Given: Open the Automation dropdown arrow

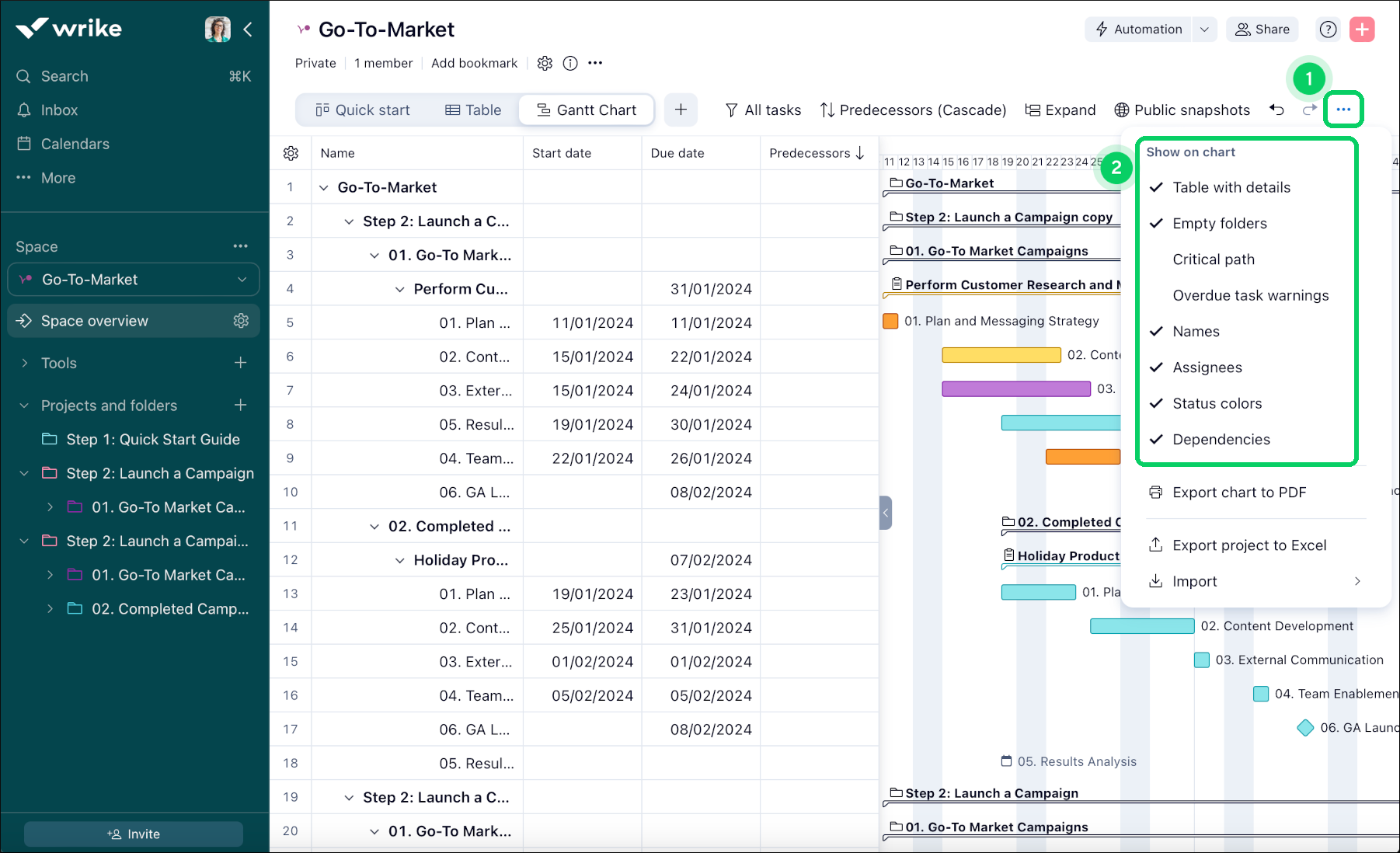Looking at the screenshot, I should [1205, 29].
